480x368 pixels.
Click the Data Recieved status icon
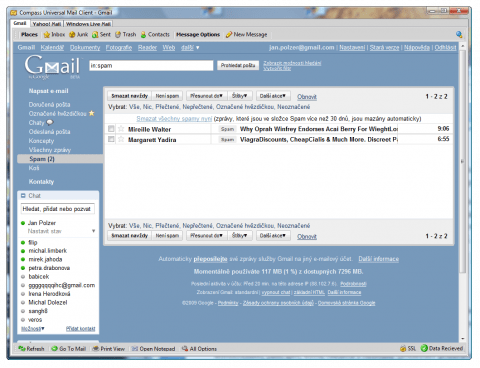424,348
